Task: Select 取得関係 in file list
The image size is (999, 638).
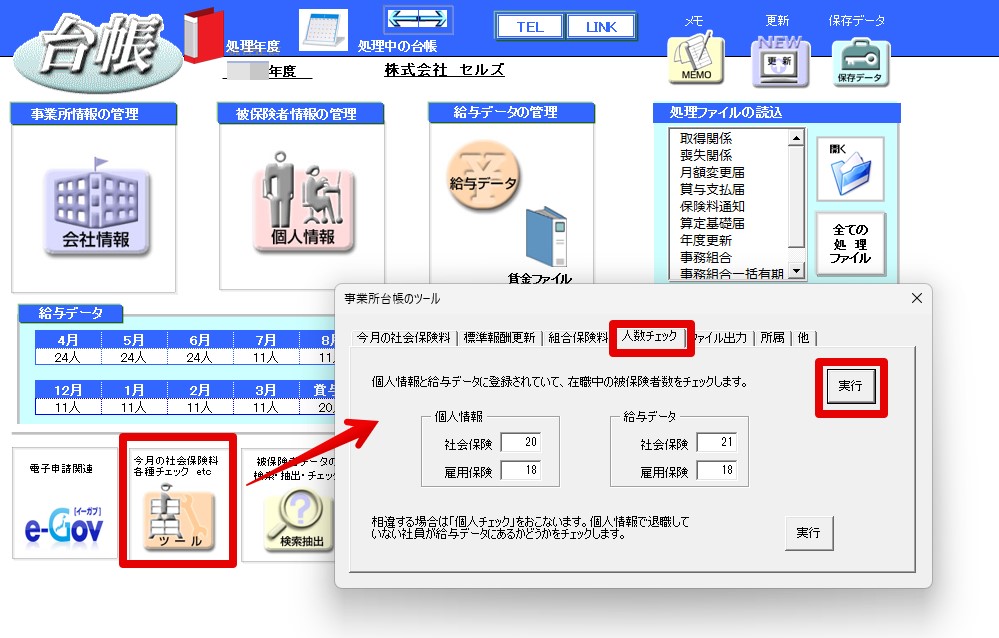Action: [706, 138]
